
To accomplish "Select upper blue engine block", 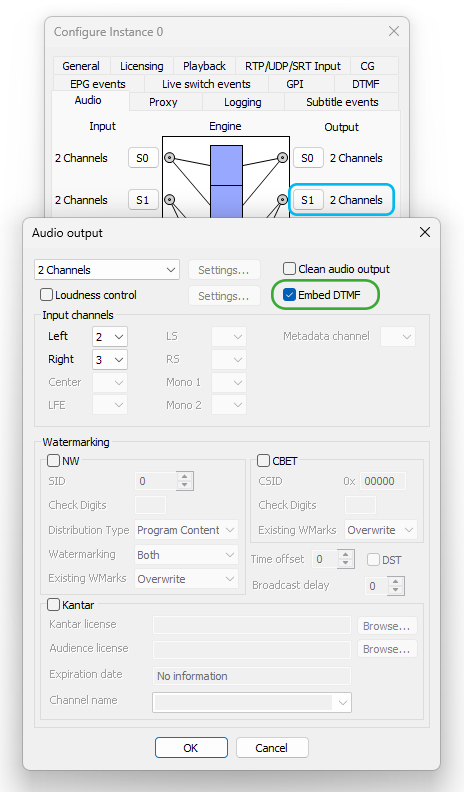I will (226, 165).
